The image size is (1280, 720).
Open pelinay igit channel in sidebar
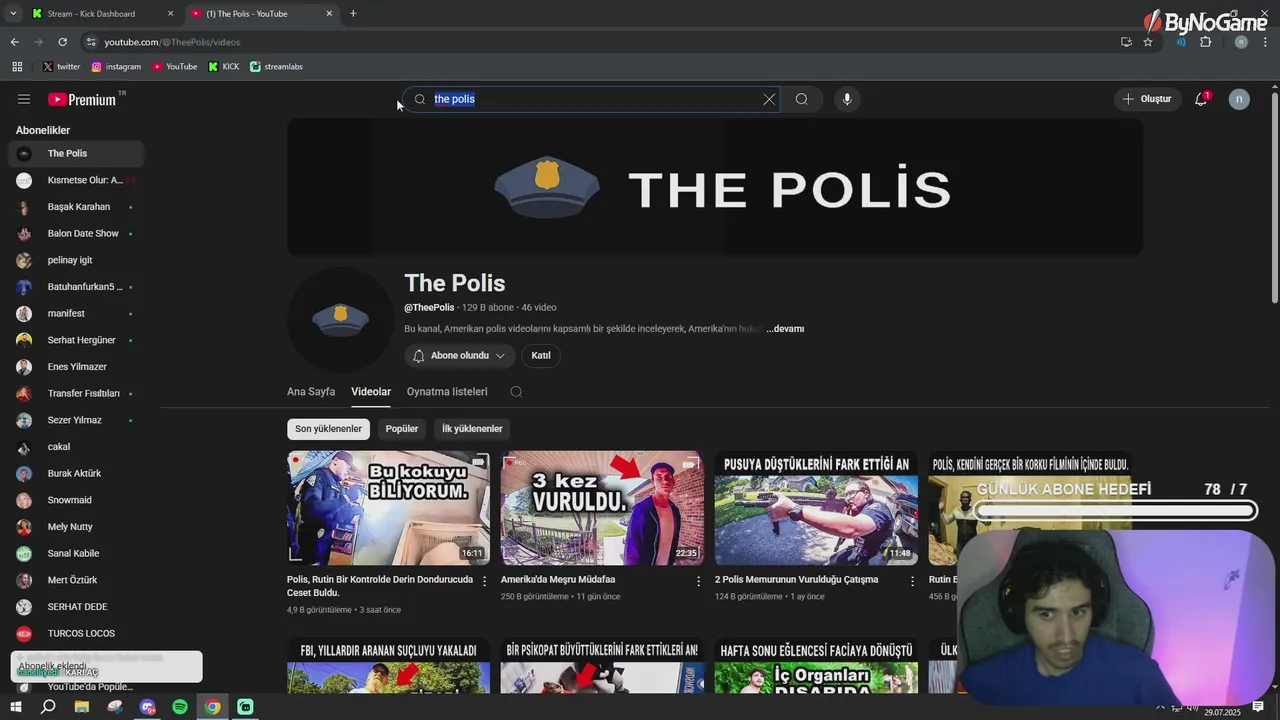(76, 260)
